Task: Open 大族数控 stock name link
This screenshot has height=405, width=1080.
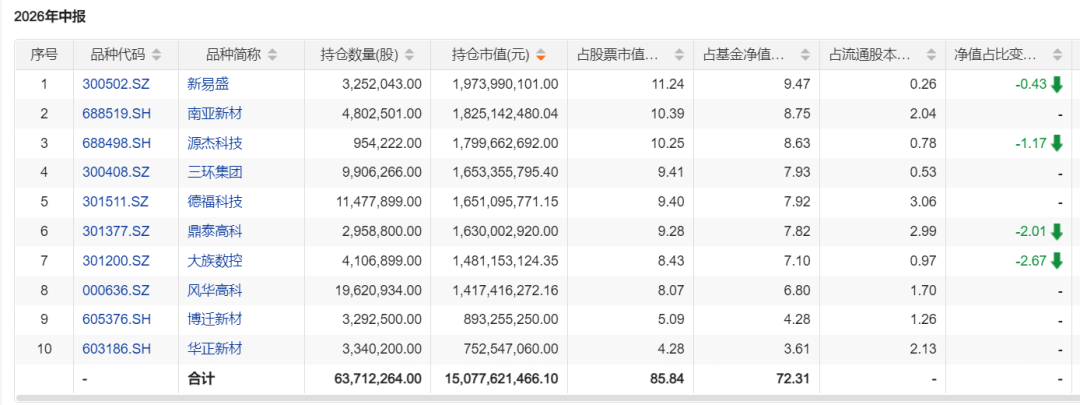Action: (x=215, y=261)
